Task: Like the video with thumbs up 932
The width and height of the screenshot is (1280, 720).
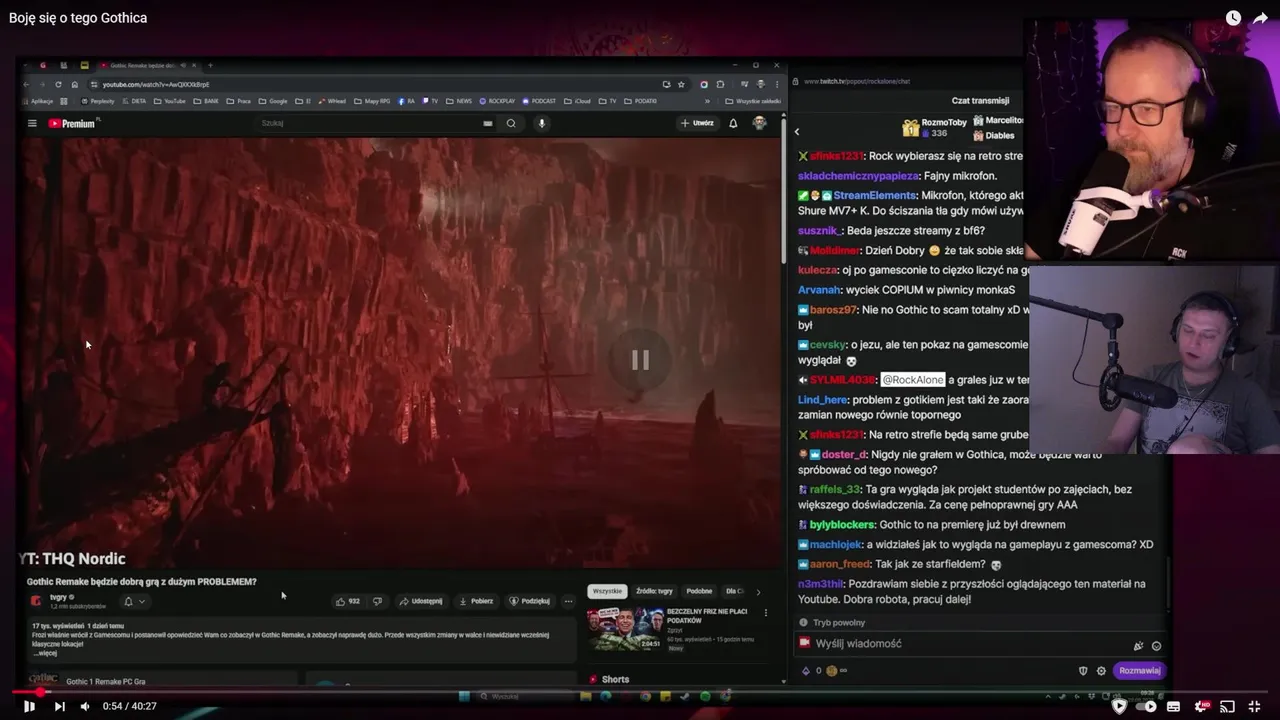Action: (x=348, y=601)
